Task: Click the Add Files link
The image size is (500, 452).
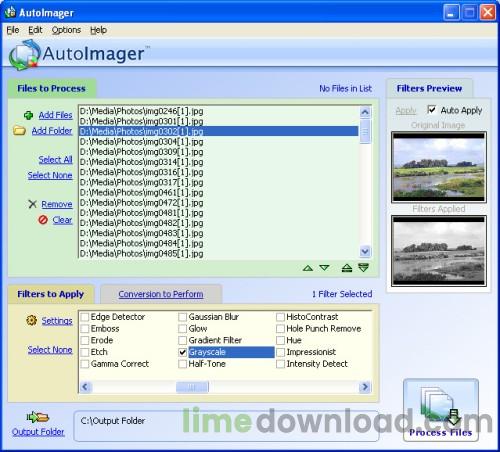Action: coord(55,115)
